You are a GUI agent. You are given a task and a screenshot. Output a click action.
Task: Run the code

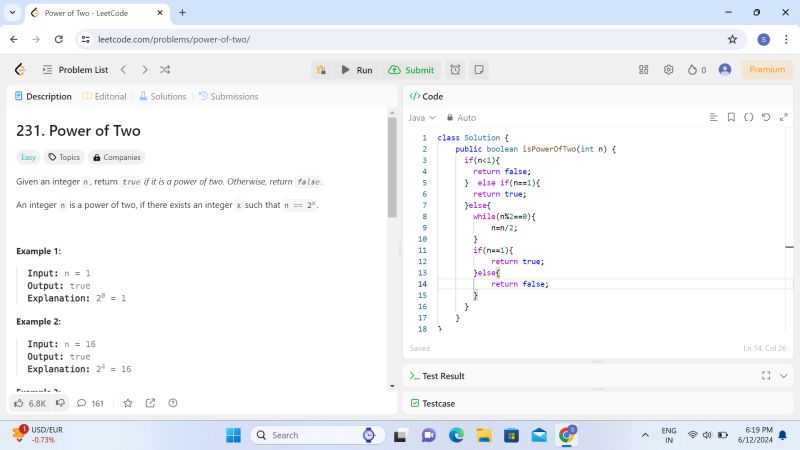357,70
